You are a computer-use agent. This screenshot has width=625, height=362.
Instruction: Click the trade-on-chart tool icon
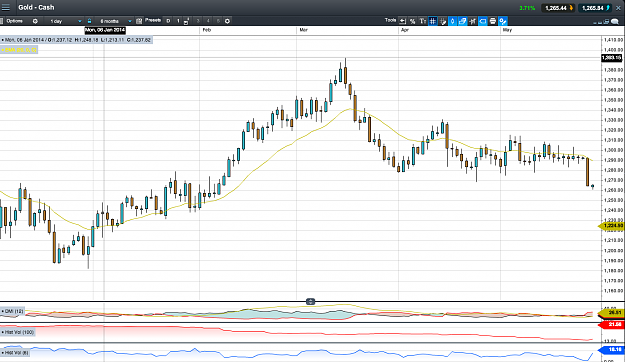point(472,21)
